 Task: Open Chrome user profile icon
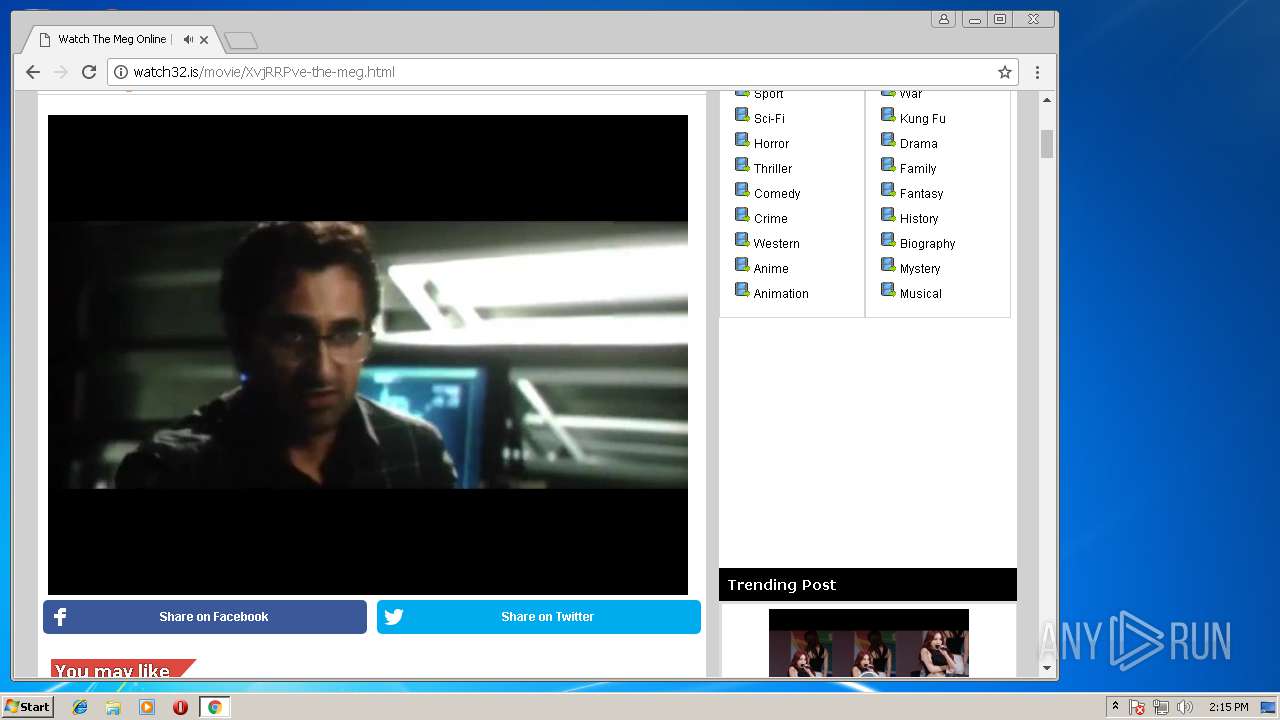pyautogui.click(x=943, y=19)
